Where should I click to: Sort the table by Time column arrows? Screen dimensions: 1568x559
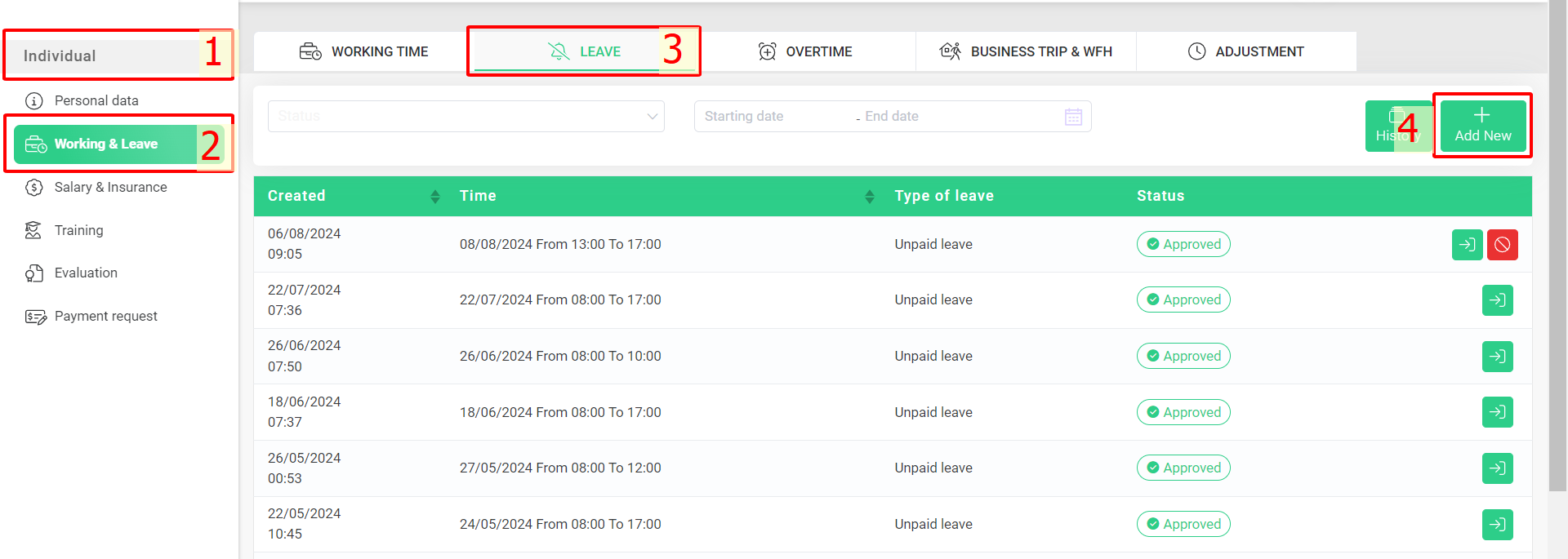(x=870, y=197)
